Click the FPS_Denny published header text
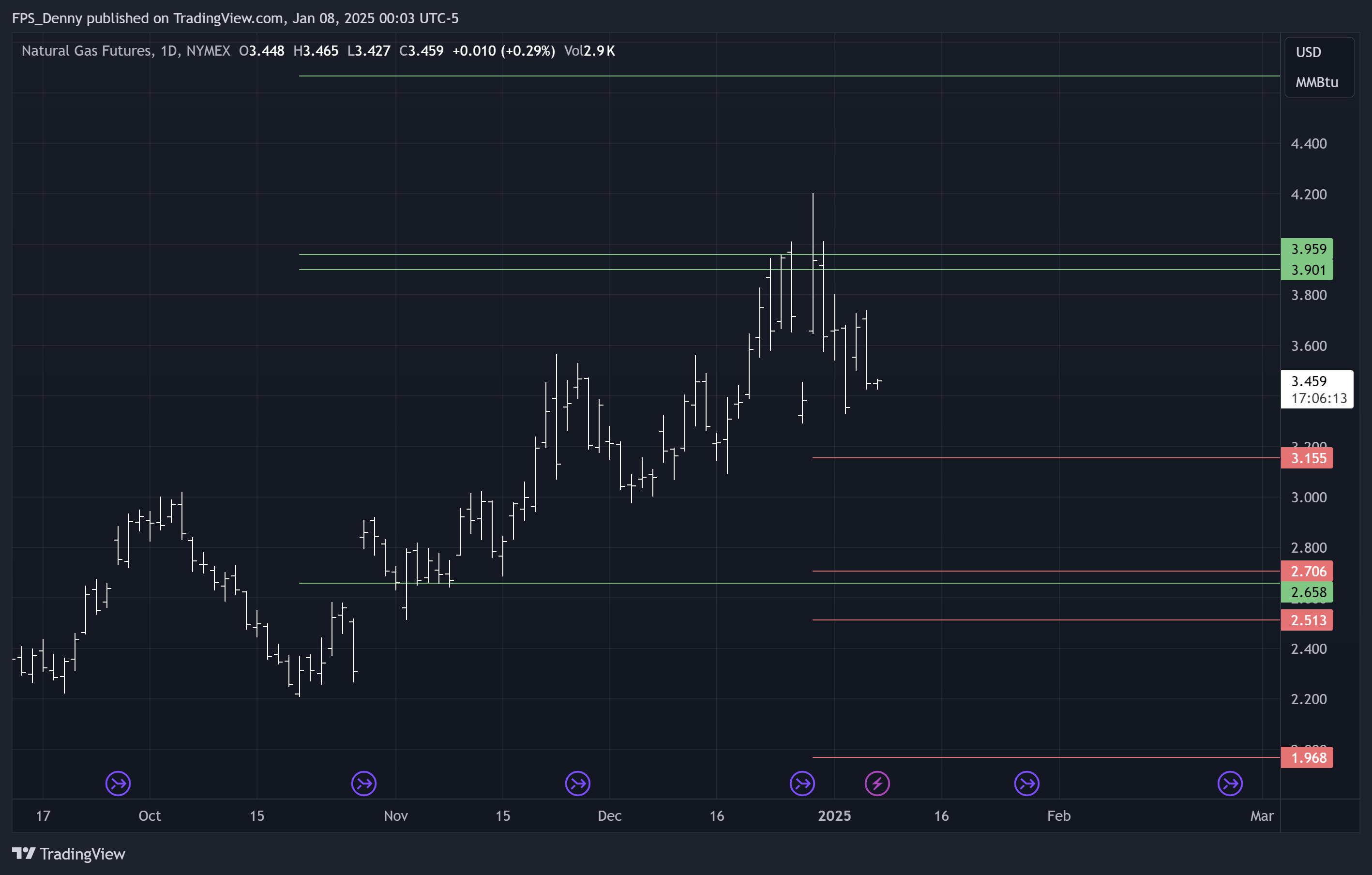The image size is (1372, 875). (235, 18)
